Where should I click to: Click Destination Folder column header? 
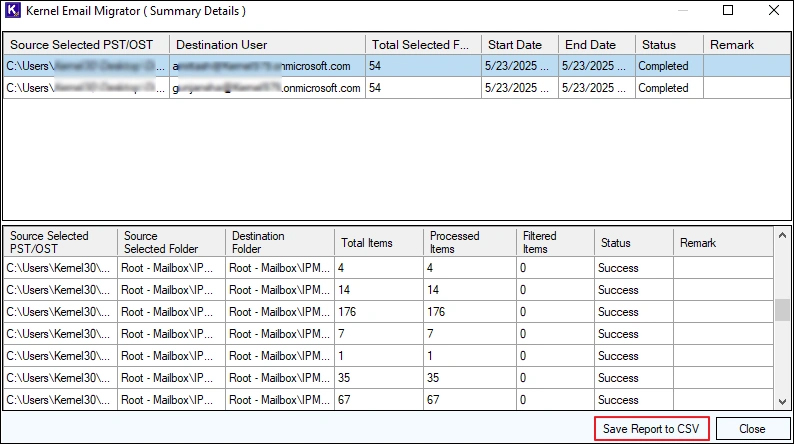[x=280, y=243]
